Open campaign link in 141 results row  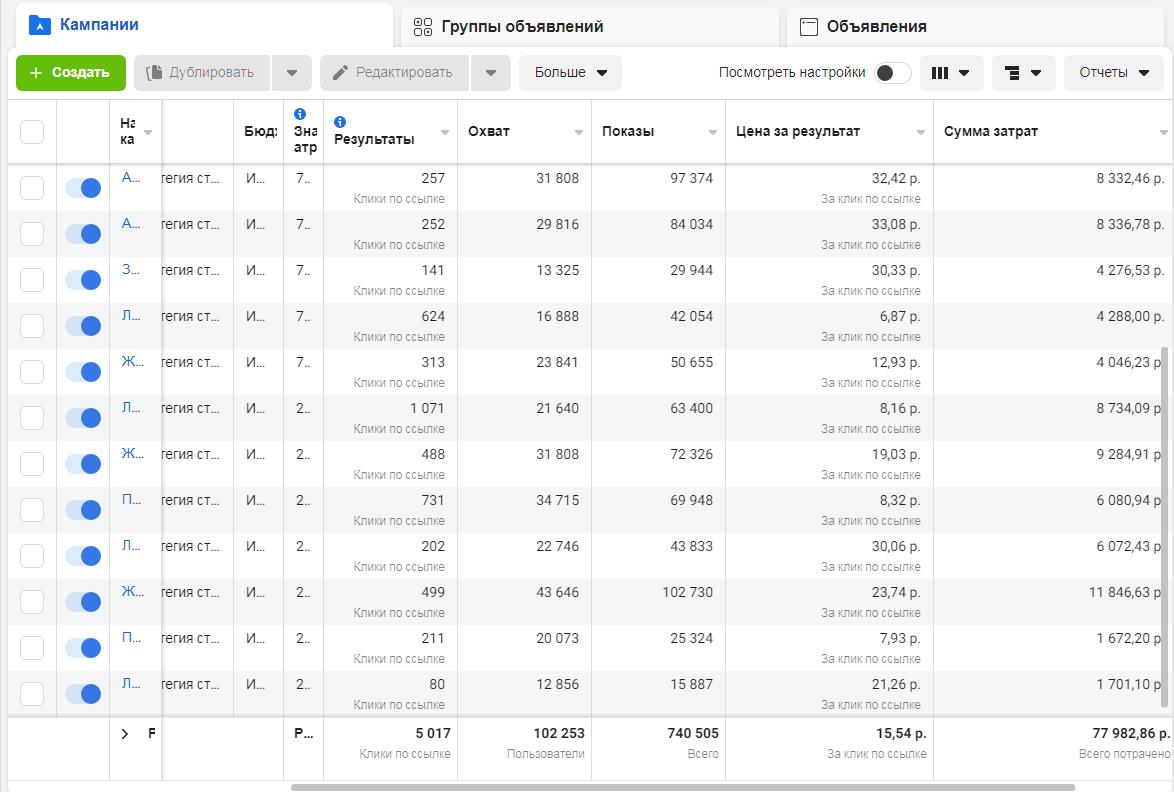[x=131, y=269]
